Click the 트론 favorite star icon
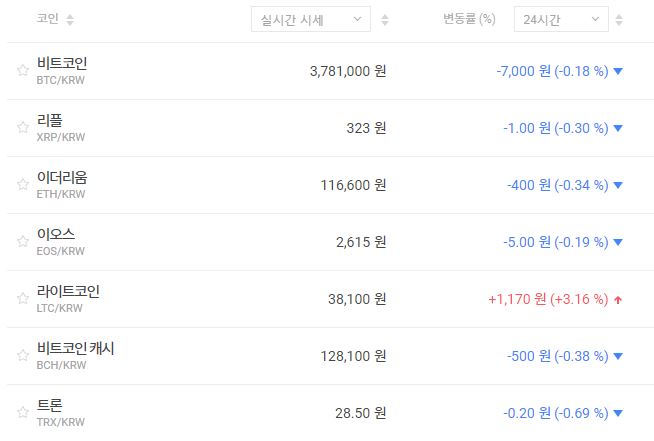654x441 pixels. pos(22,412)
